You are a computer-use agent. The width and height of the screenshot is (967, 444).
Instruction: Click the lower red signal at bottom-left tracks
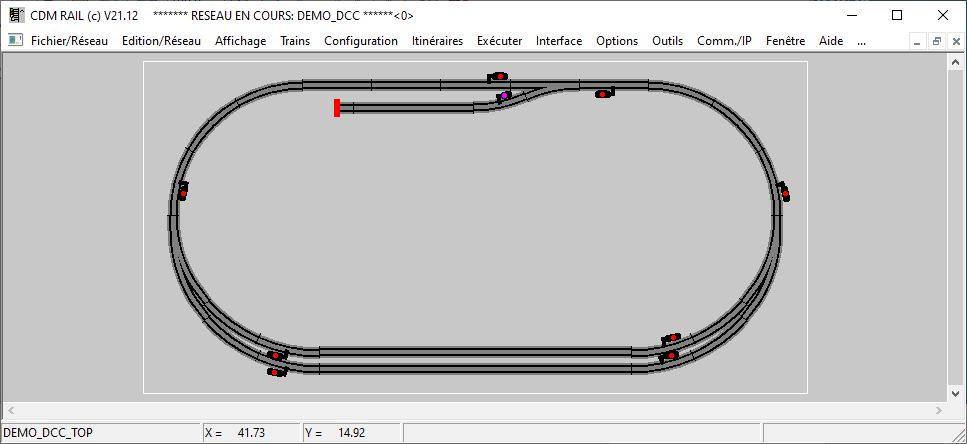point(277,372)
